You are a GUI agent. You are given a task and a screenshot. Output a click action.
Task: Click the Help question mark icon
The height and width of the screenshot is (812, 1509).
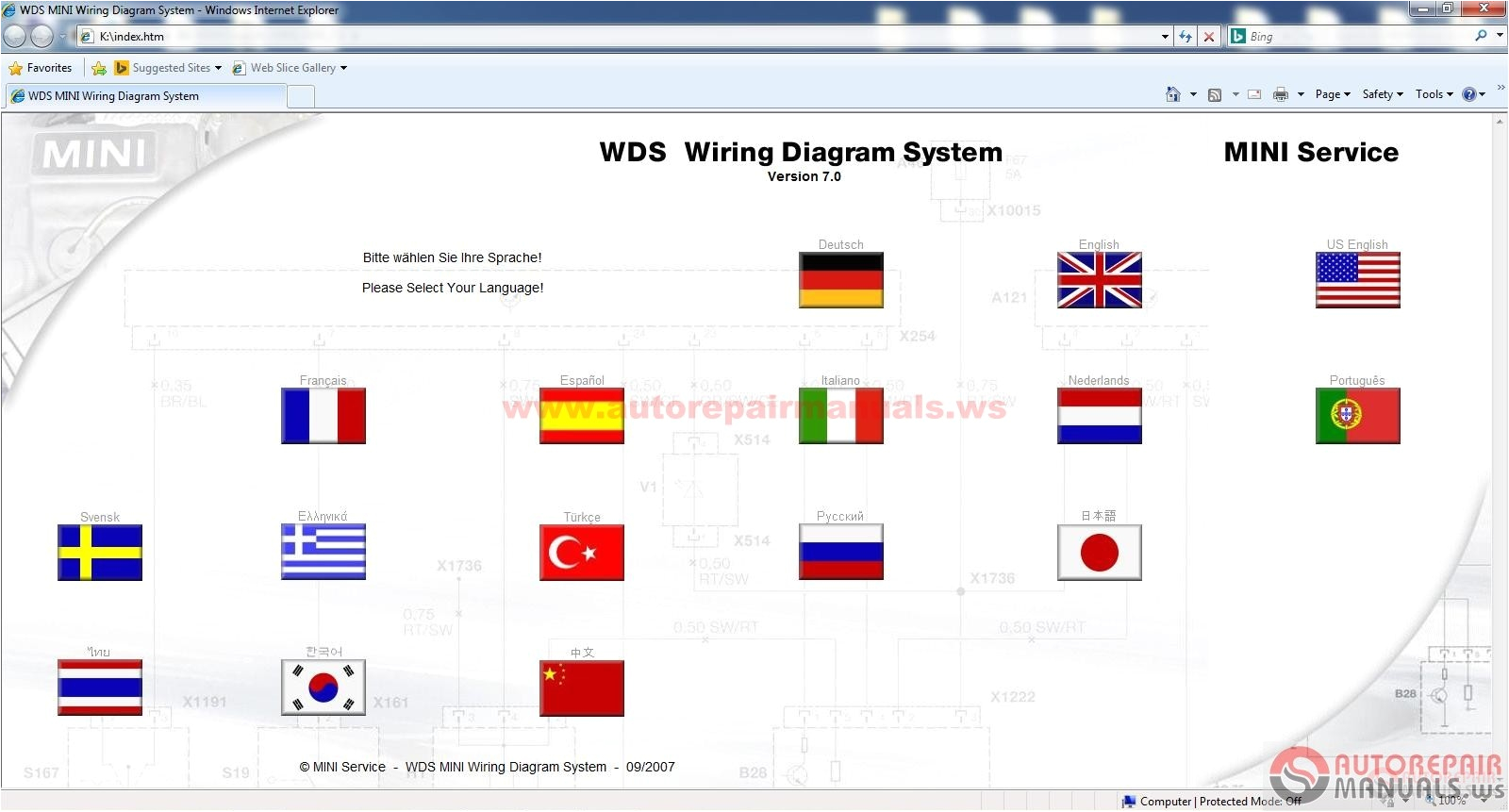[1468, 94]
